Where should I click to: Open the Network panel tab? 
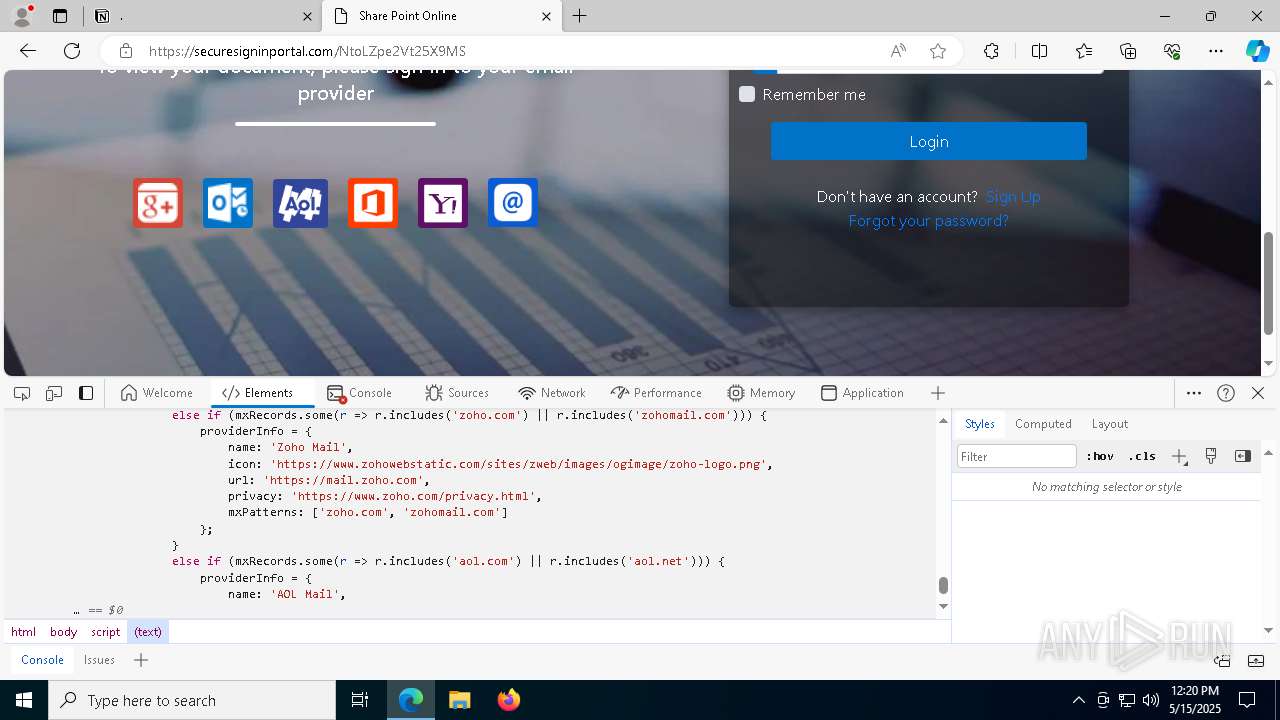(x=552, y=393)
